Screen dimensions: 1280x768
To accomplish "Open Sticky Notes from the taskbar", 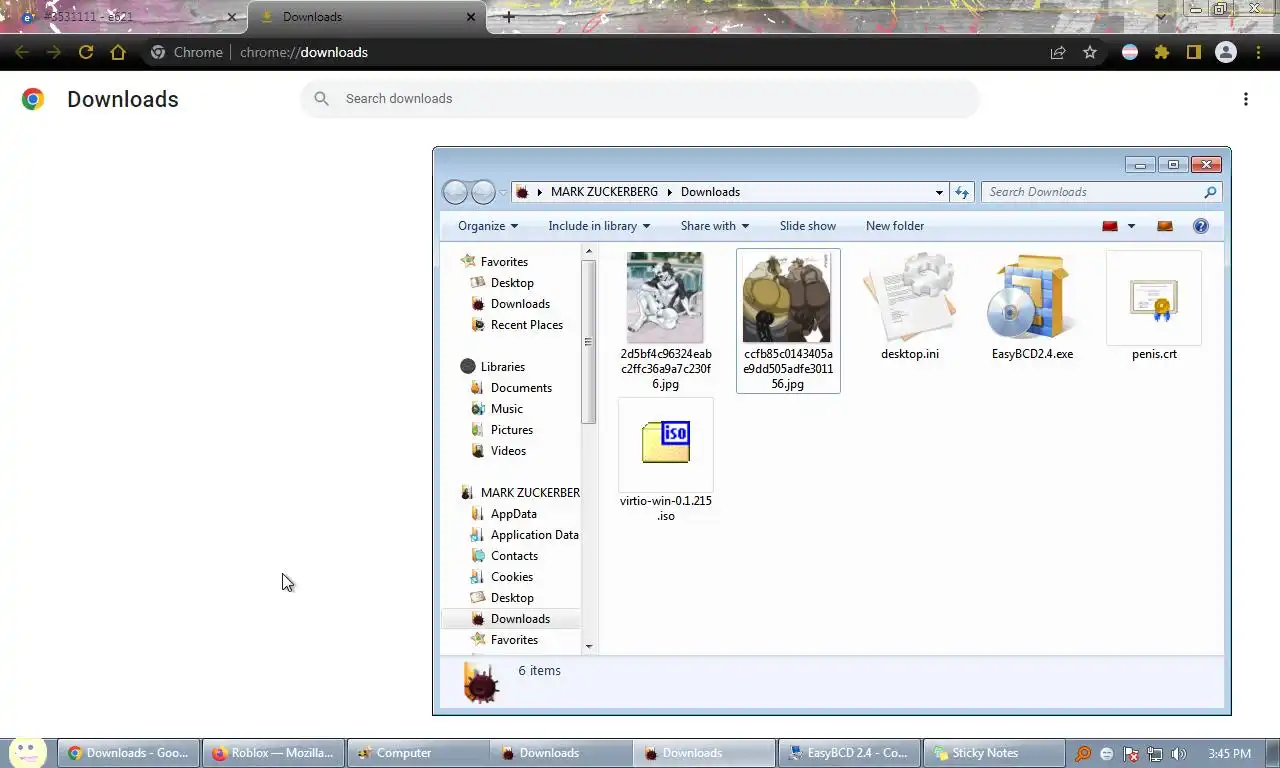I will (992, 753).
